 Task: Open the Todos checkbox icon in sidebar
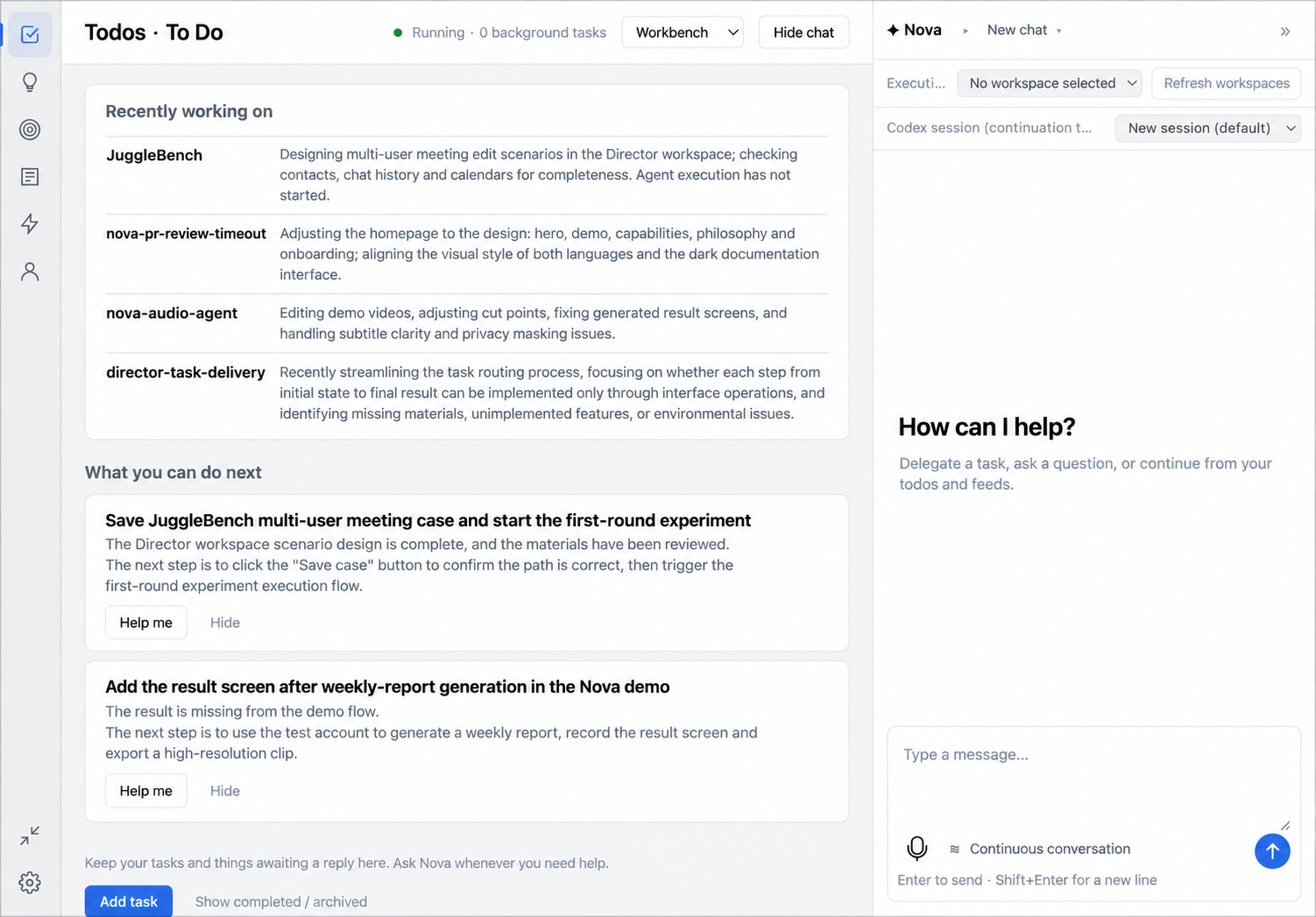click(x=30, y=35)
